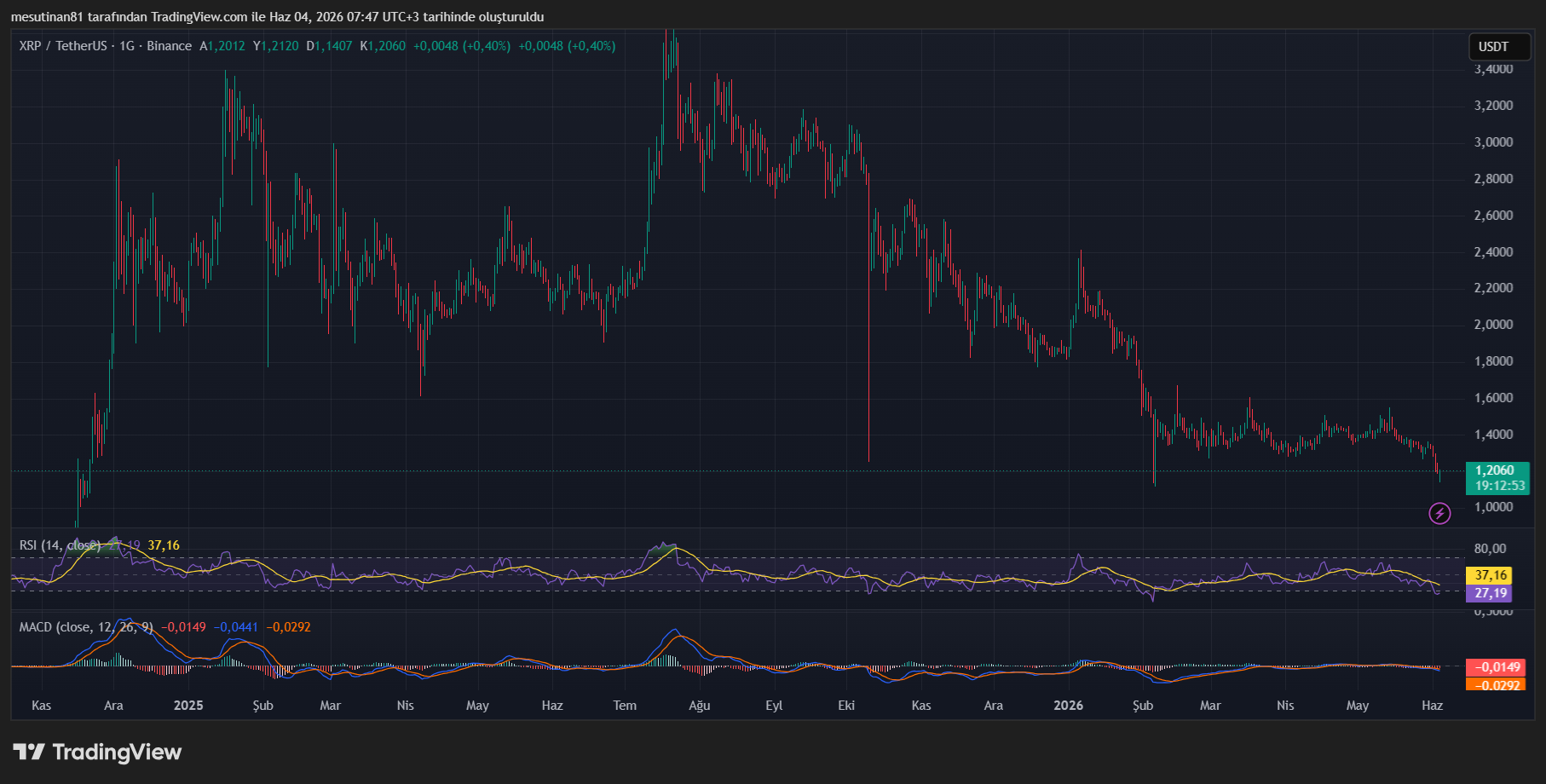This screenshot has width=1546, height=784.
Task: Click the 80,00 RSI axis label
Action: (x=1491, y=549)
